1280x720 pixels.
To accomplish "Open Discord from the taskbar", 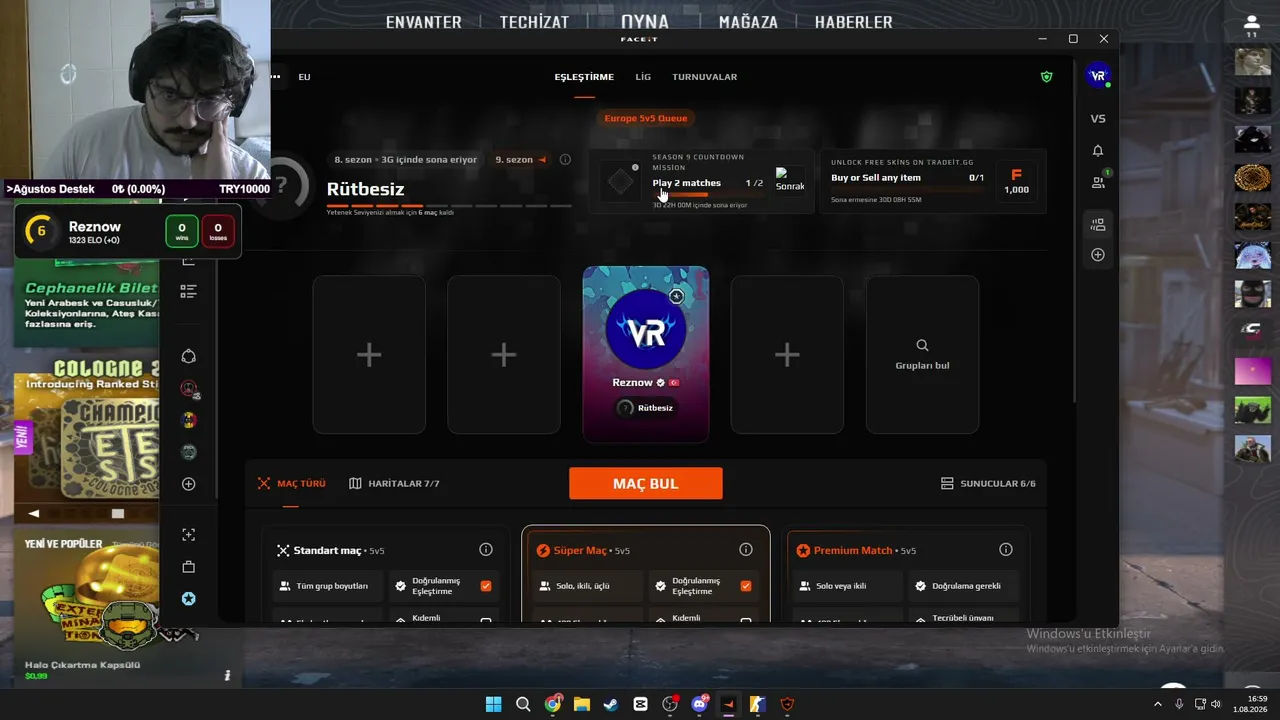I will coord(699,704).
